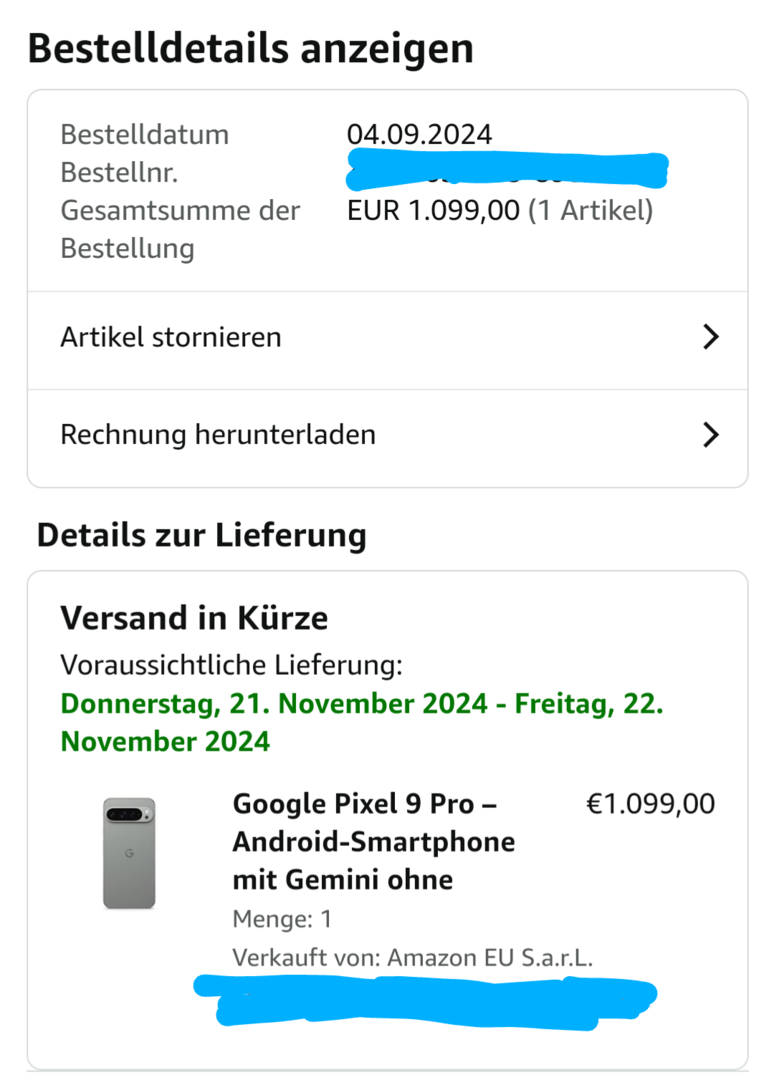This screenshot has width=774, height=1080.
Task: Tap the arrow next to Rechnung herunterladen
Action: (x=711, y=435)
